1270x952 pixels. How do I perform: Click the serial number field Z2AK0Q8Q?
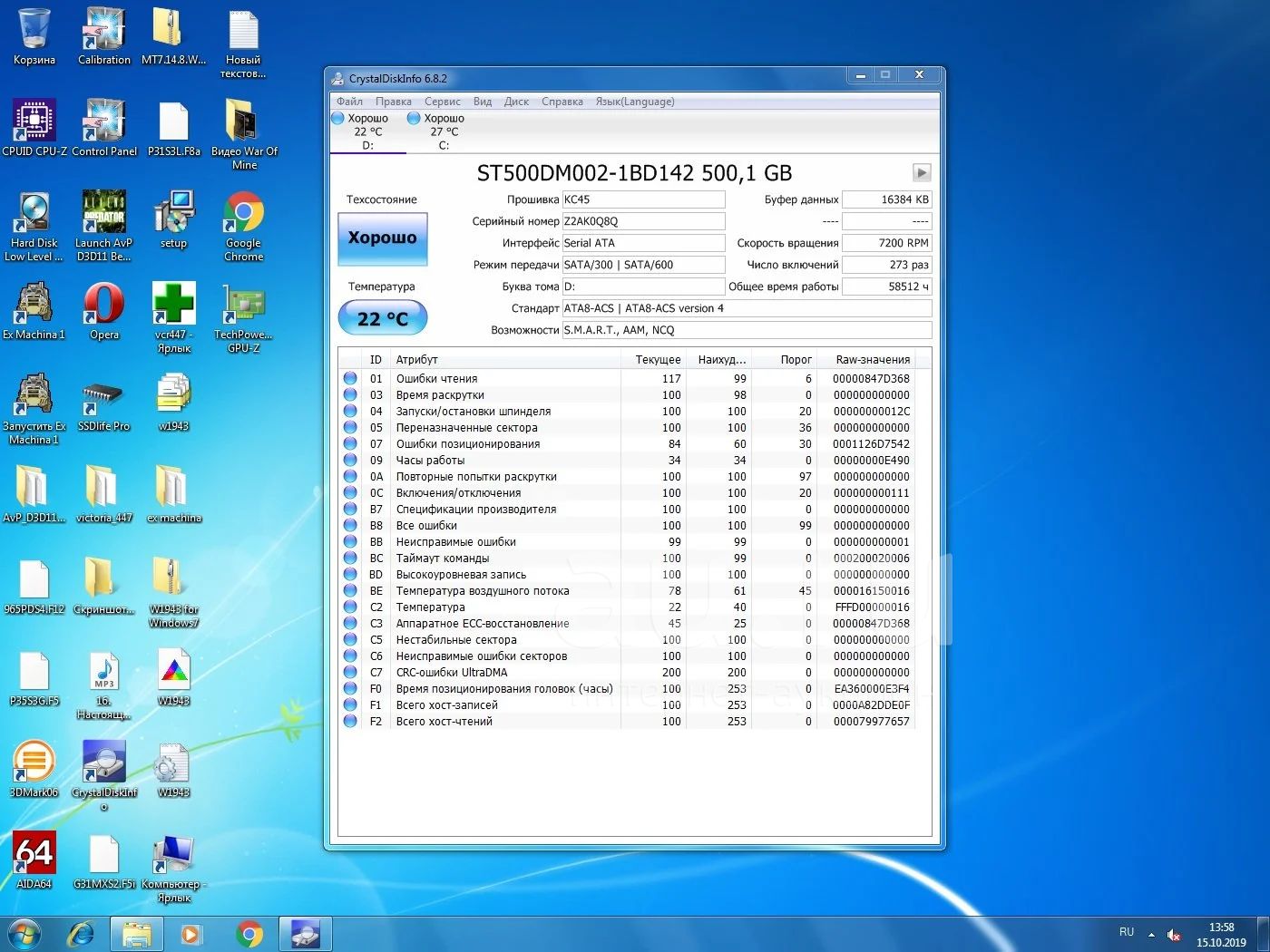click(x=643, y=221)
